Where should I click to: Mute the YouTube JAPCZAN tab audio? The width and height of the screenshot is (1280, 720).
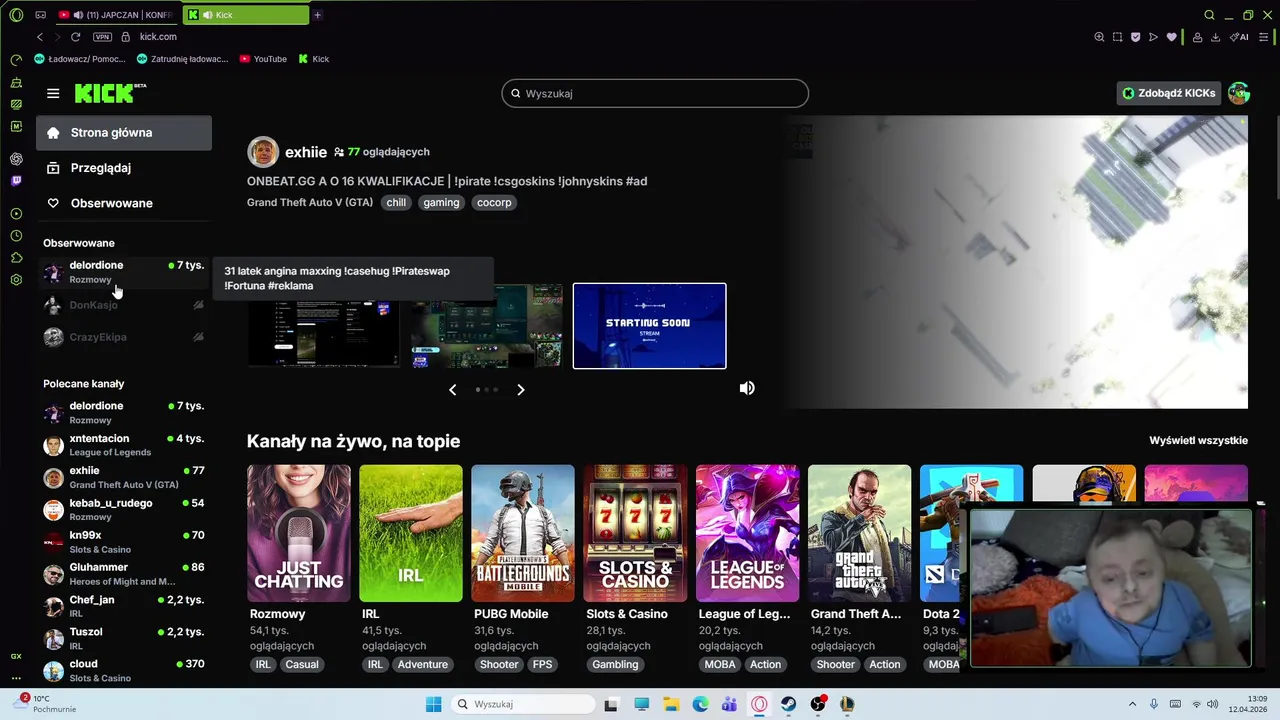78,15
